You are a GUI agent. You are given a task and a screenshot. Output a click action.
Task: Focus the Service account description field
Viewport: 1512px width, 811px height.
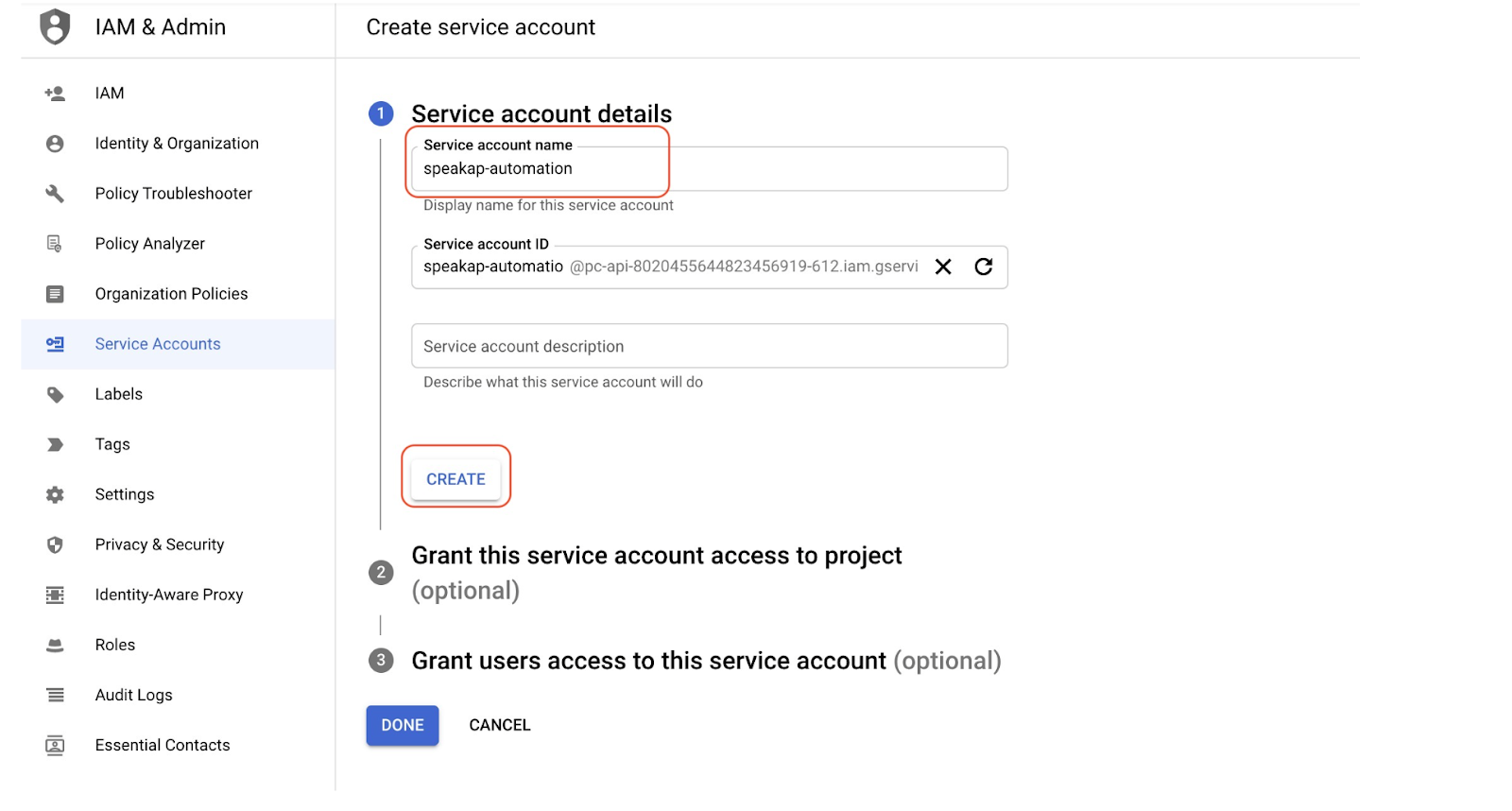click(710, 346)
